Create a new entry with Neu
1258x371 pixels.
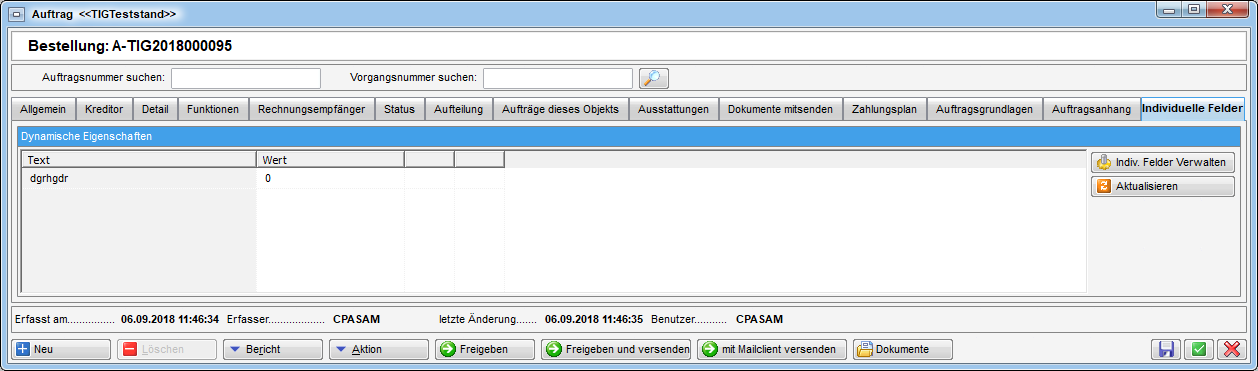[62, 349]
